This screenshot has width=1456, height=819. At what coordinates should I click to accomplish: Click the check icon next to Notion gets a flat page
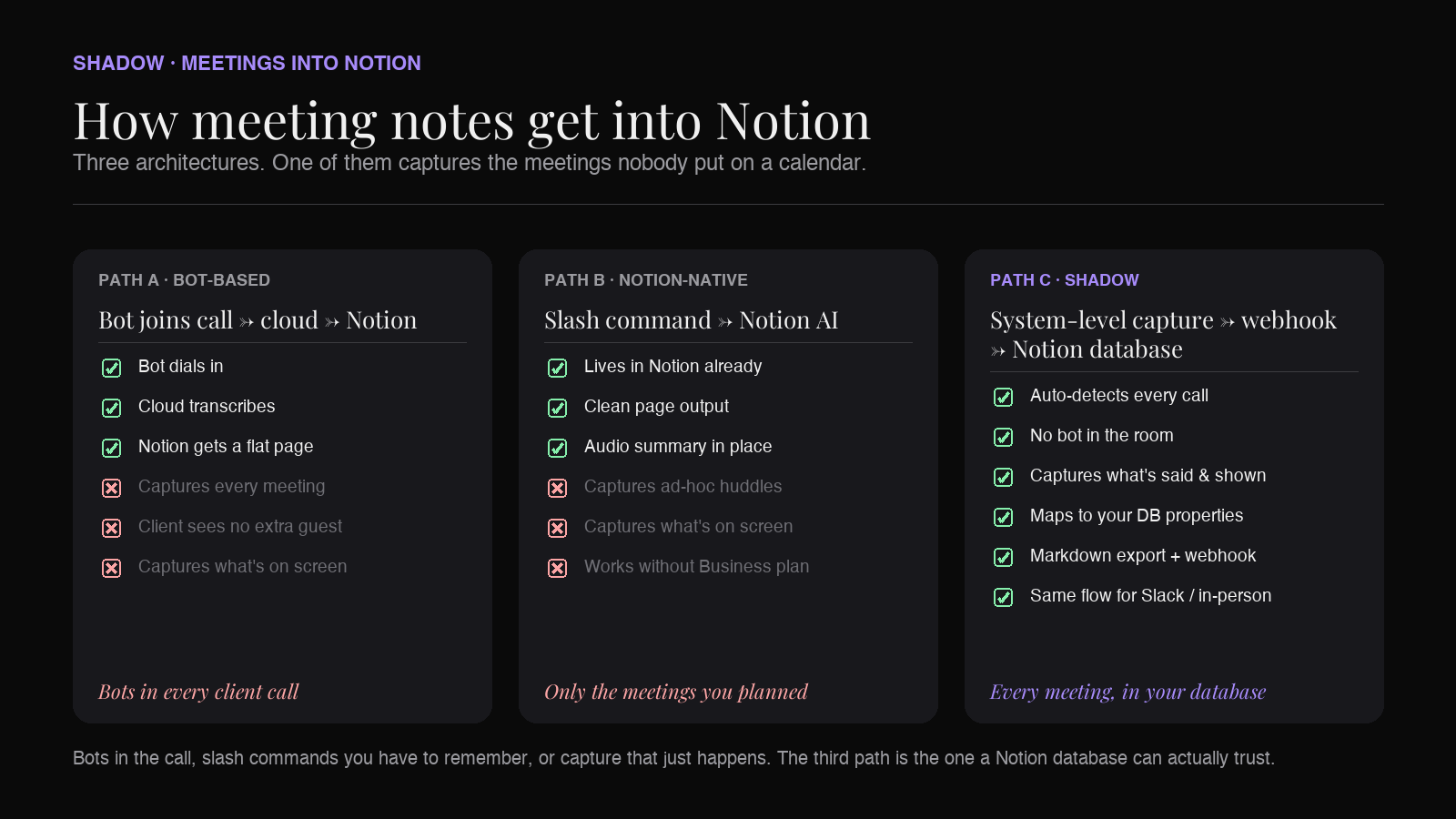(x=111, y=448)
